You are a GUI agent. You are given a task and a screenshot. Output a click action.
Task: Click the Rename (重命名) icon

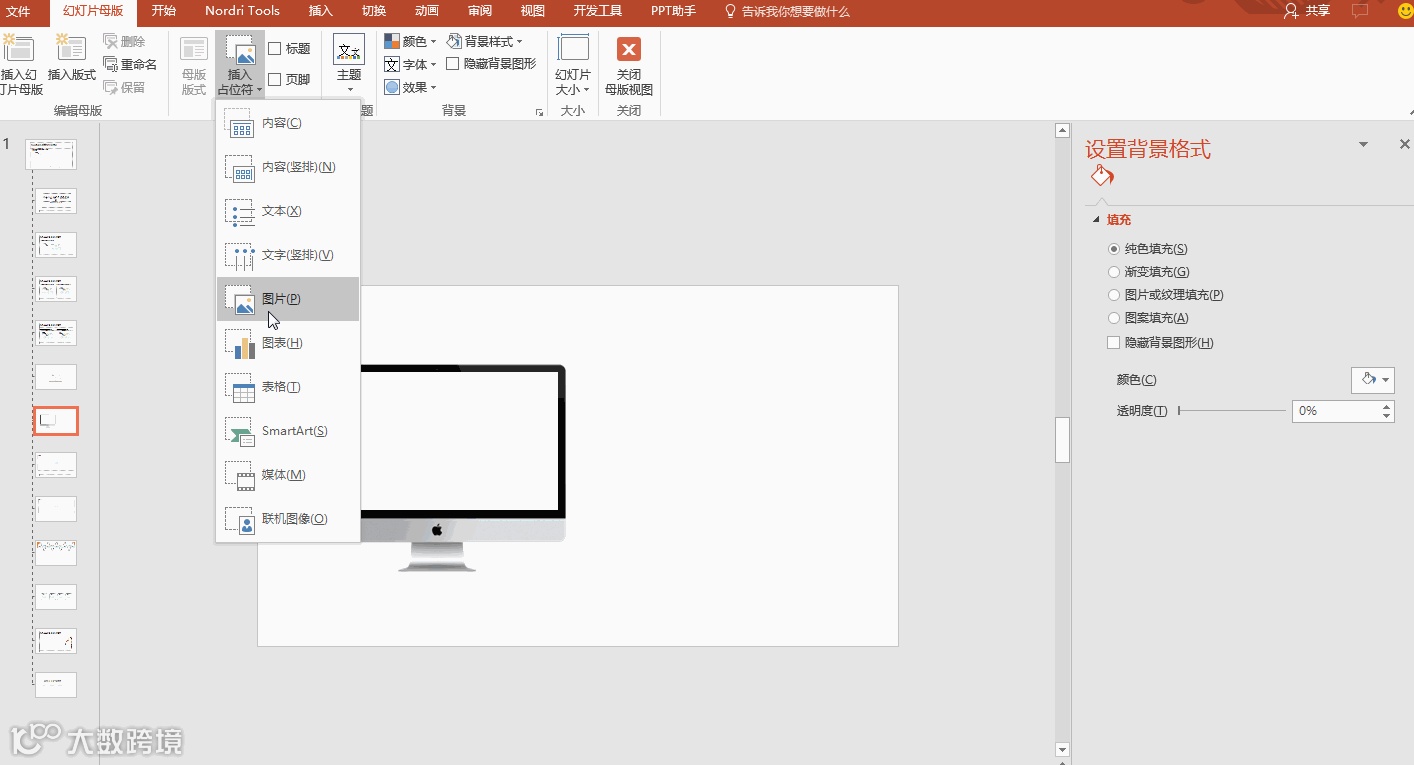pos(110,64)
